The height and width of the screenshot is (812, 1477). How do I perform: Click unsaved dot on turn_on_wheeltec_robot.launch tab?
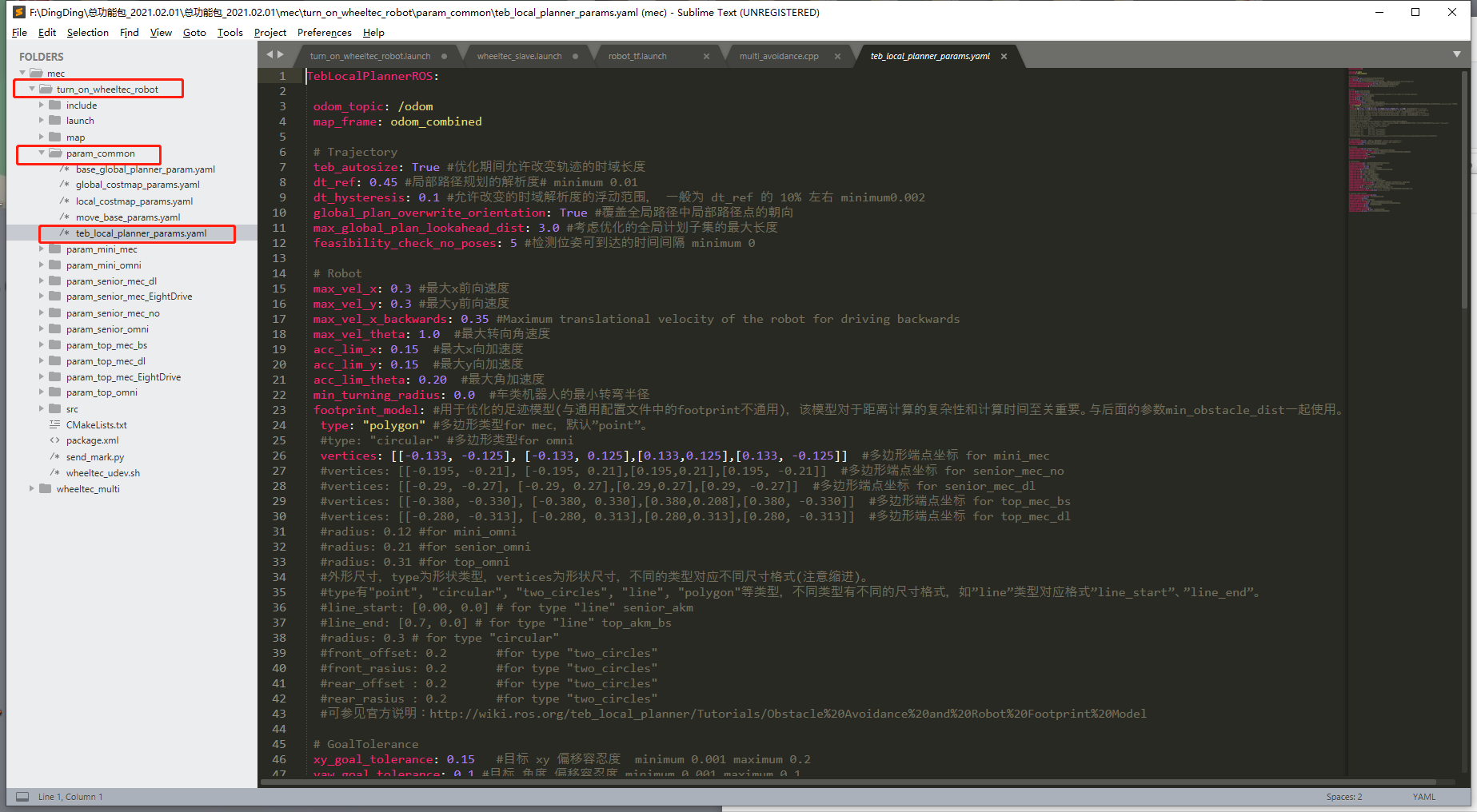click(444, 56)
